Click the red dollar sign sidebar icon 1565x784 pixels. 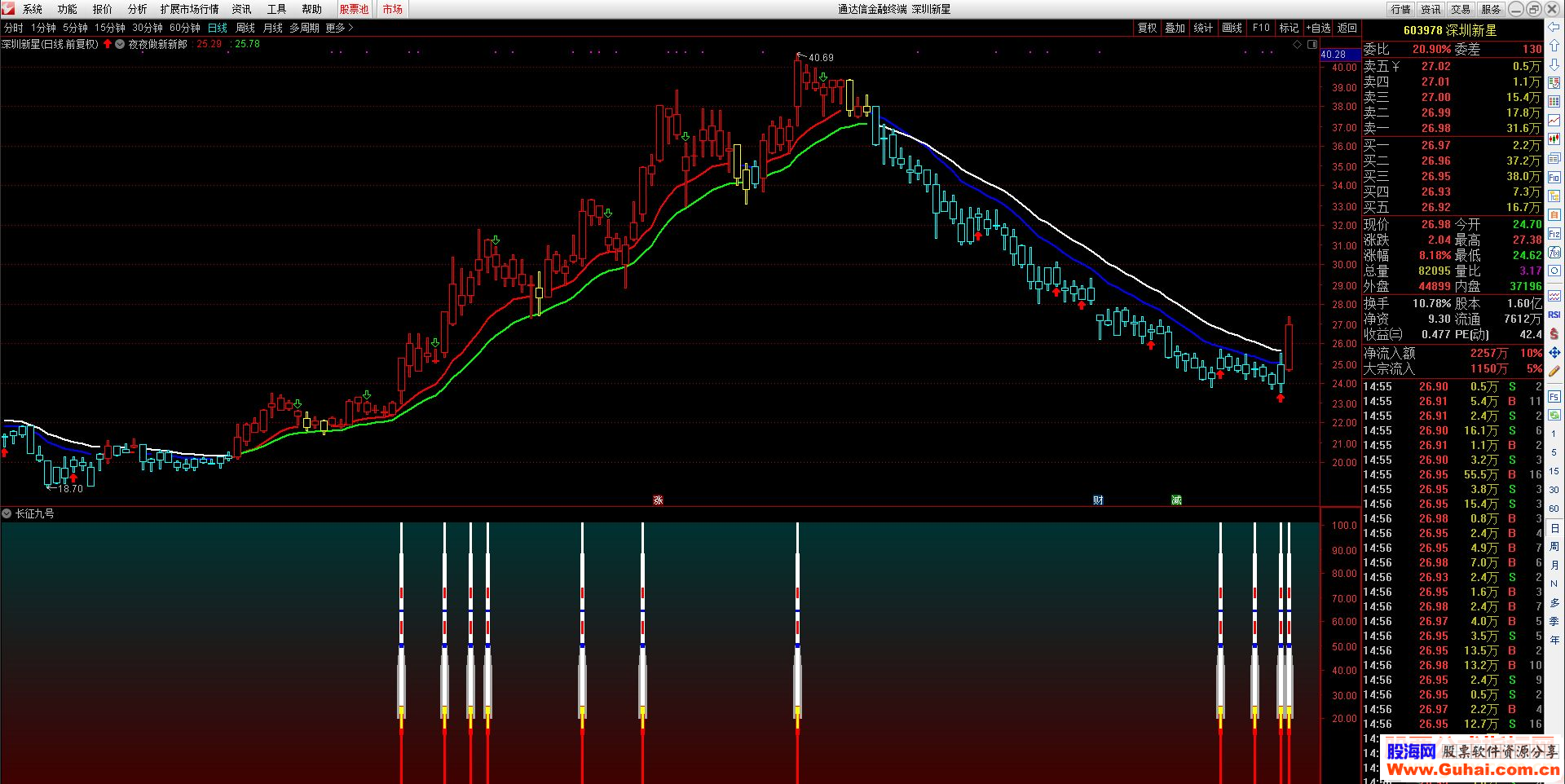(1554, 333)
